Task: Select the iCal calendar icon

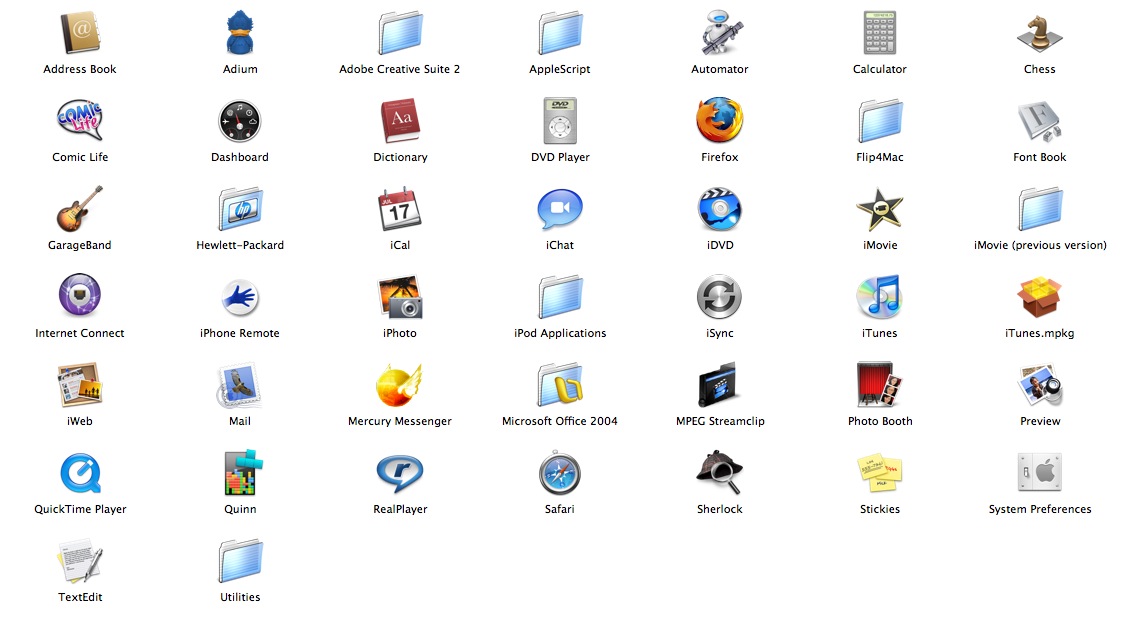Action: tap(400, 209)
